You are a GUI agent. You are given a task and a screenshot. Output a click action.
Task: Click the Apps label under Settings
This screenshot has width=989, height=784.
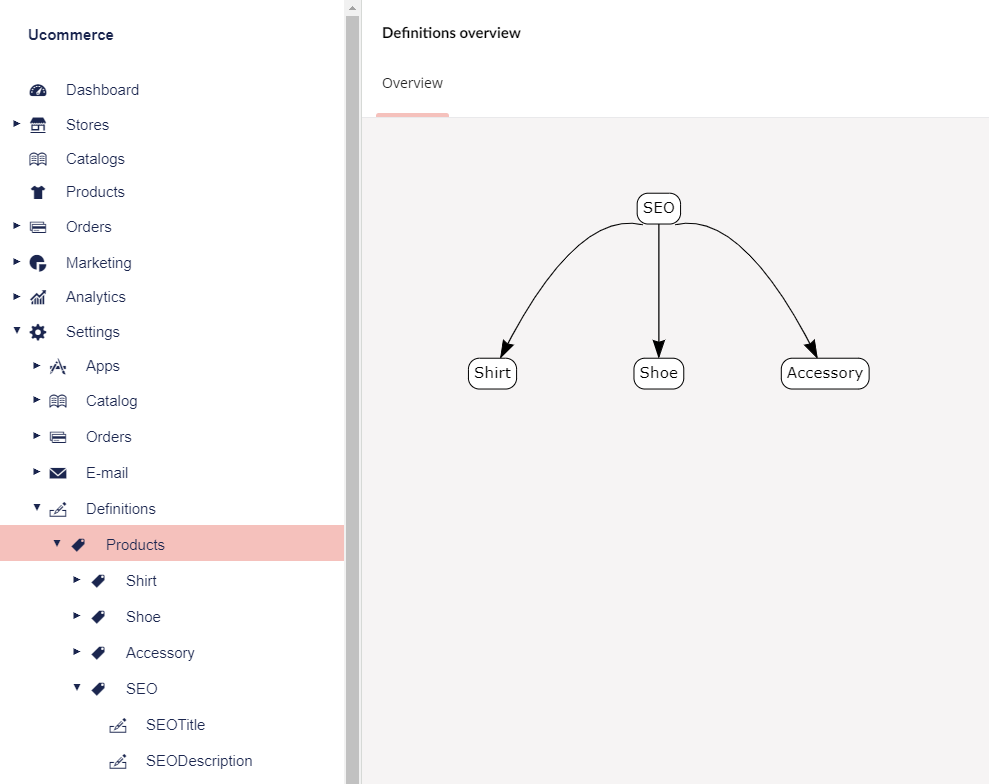pyautogui.click(x=102, y=366)
